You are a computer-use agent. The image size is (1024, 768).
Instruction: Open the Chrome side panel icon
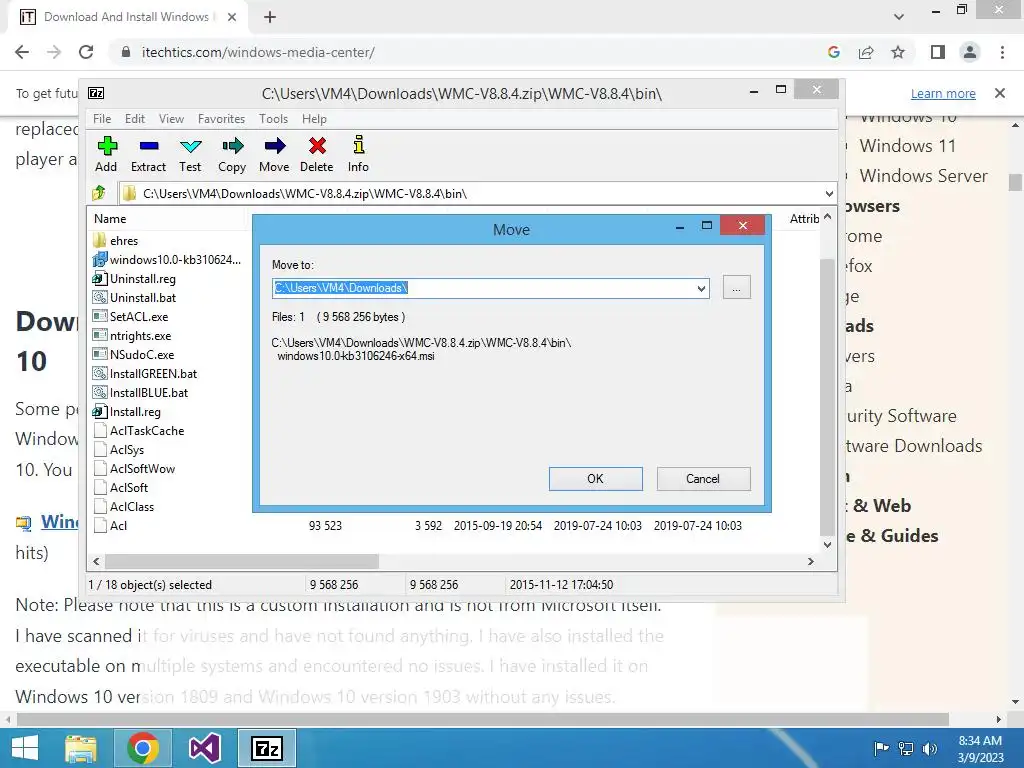click(x=938, y=52)
